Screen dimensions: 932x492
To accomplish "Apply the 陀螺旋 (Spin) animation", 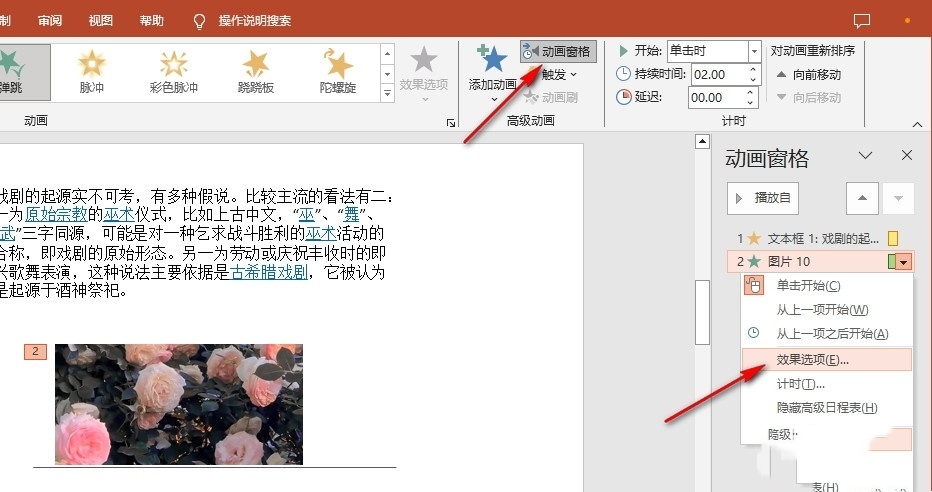I will point(338,70).
